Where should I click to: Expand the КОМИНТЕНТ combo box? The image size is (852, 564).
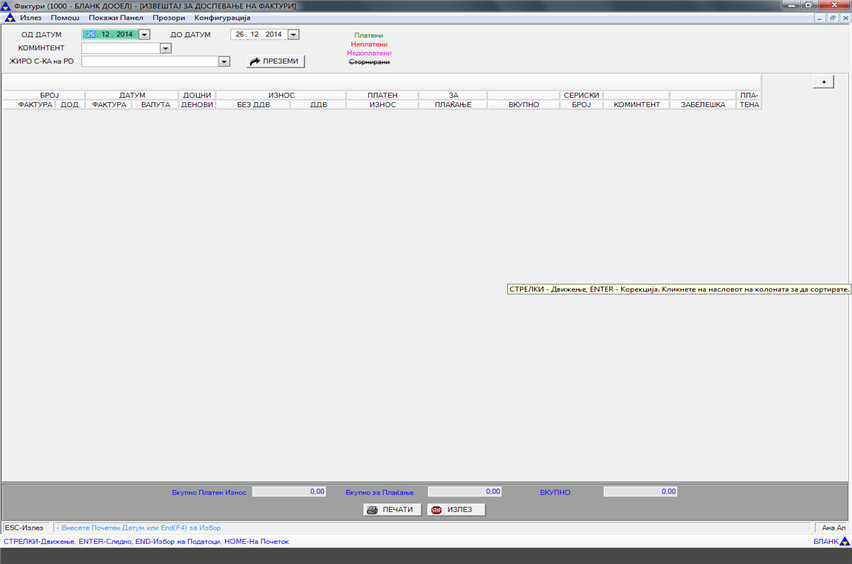point(166,48)
